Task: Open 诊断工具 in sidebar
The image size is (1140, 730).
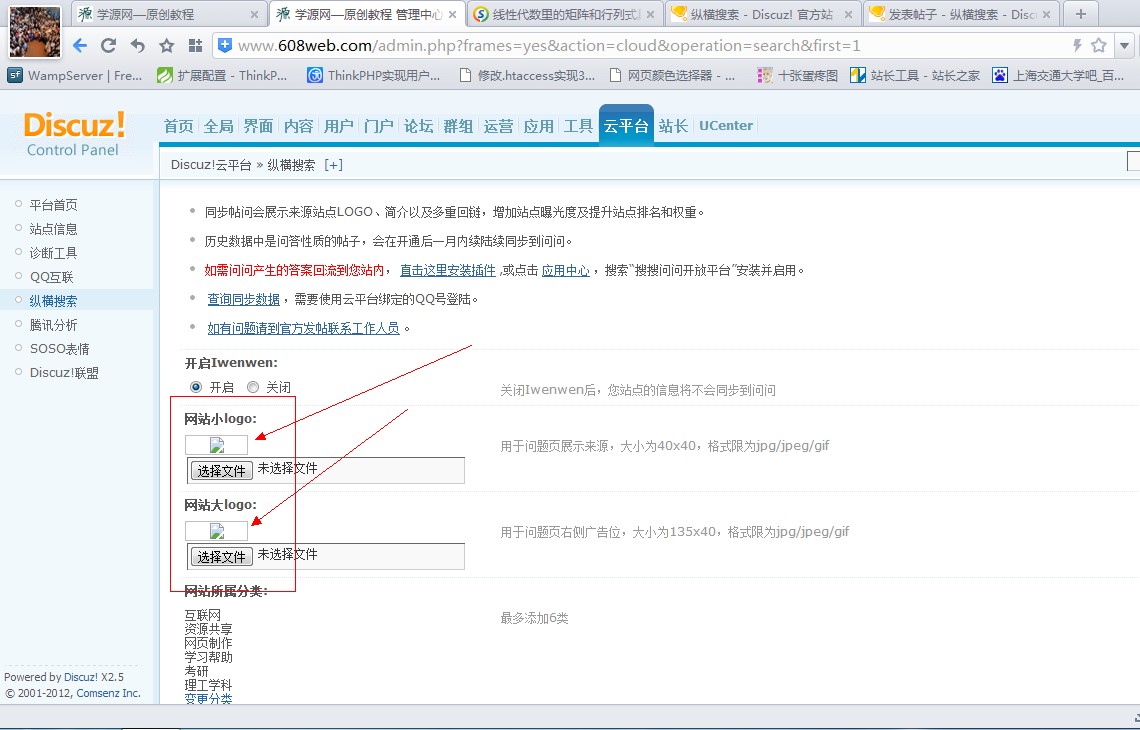Action: tap(53, 253)
